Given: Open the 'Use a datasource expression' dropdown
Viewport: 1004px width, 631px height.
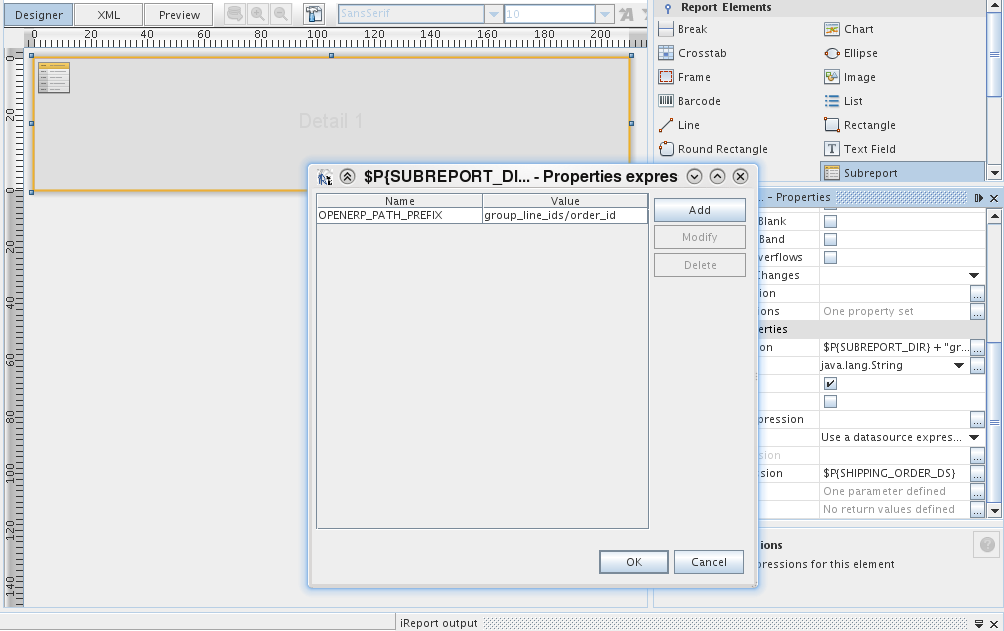Looking at the screenshot, I should click(974, 438).
